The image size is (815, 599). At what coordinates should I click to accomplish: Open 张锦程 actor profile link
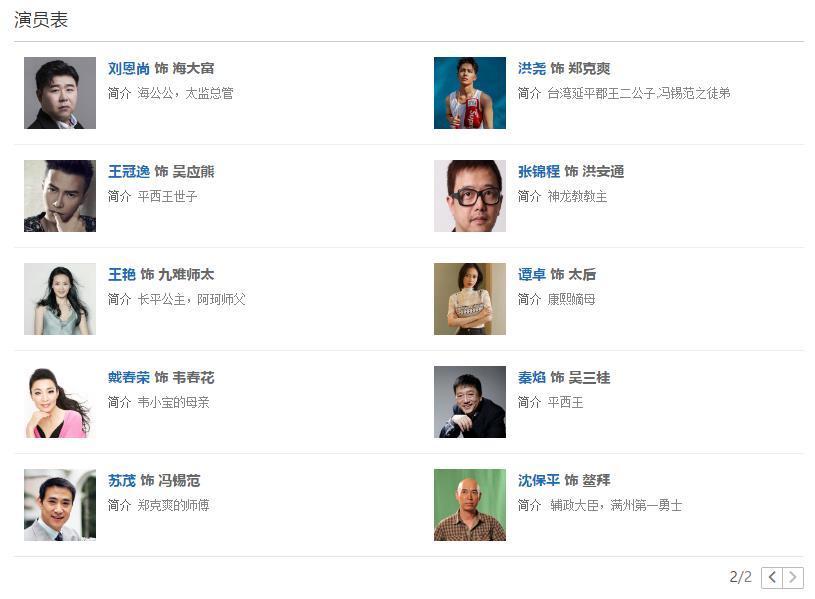(x=539, y=172)
